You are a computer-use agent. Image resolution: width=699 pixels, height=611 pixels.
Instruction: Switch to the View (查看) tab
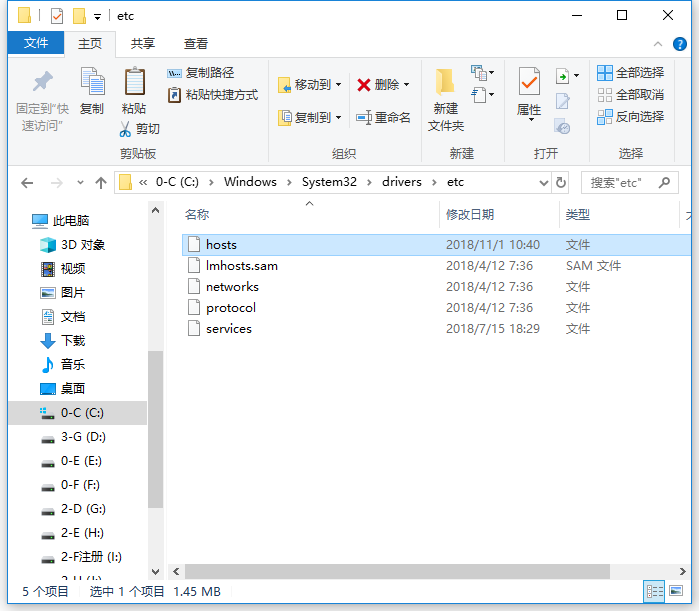click(x=196, y=44)
